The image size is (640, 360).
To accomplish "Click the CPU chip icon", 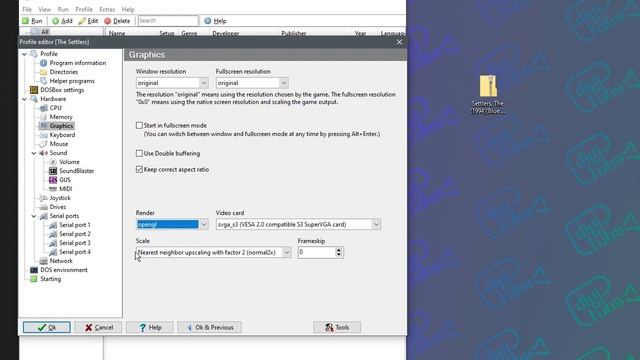I will (x=43, y=108).
